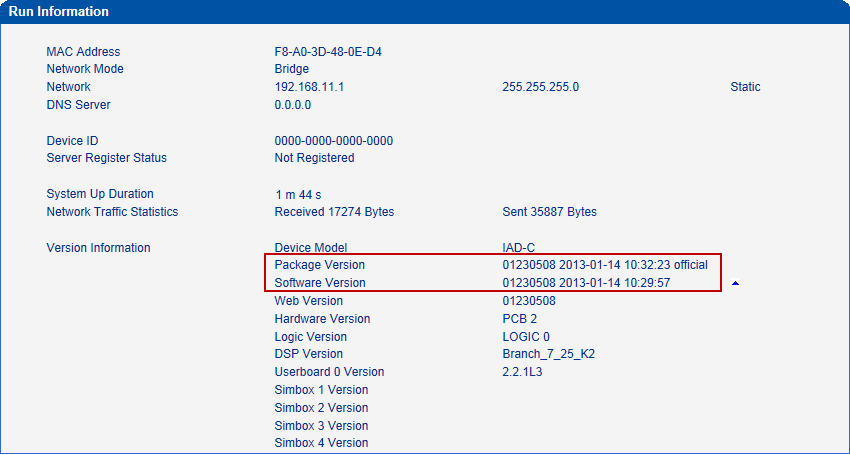Click the Package Version value marked official
This screenshot has width=850, height=455.
tap(604, 265)
